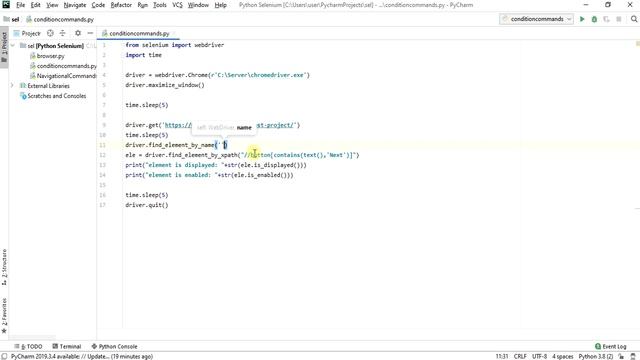
Task: Open the Refactor menu
Action: [x=121, y=5]
